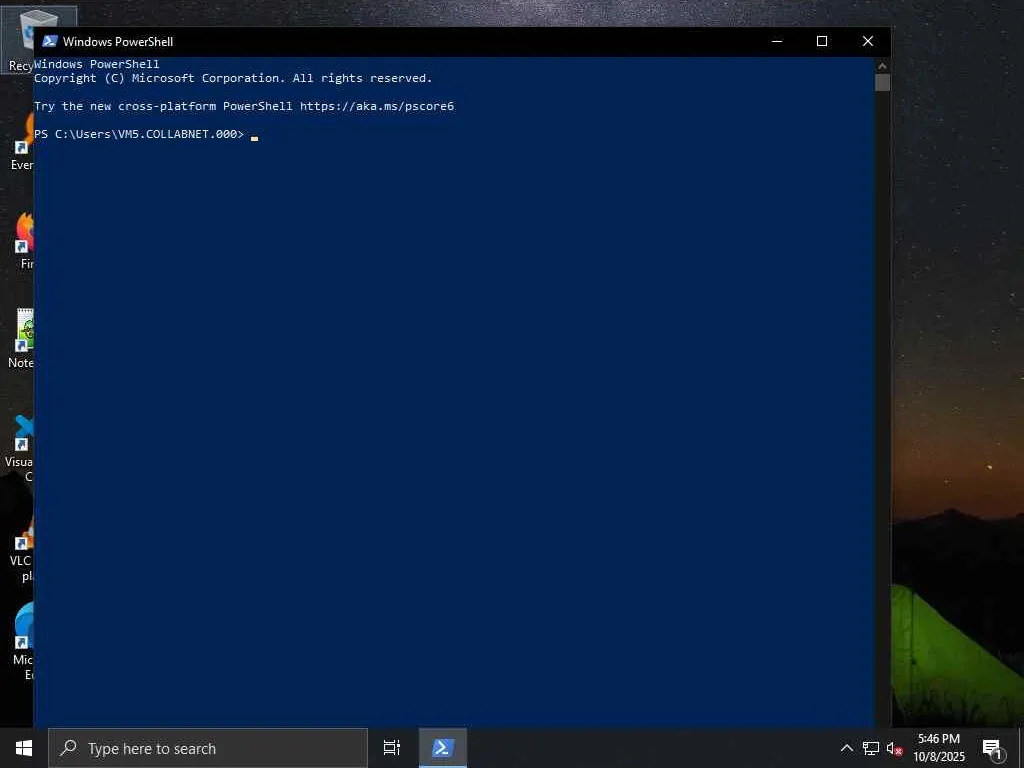1024x768 pixels.
Task: Click the 'Windows PowerShell' first console line
Action: (97, 64)
